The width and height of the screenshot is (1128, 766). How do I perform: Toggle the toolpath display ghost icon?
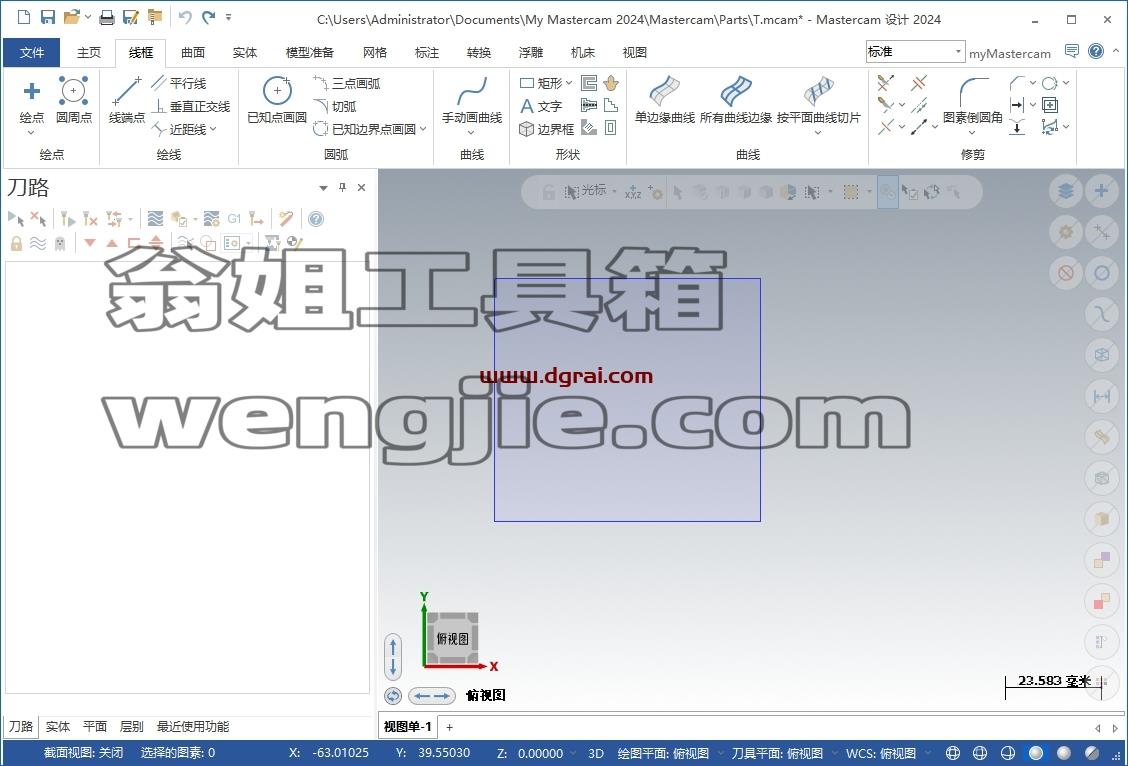pos(60,243)
